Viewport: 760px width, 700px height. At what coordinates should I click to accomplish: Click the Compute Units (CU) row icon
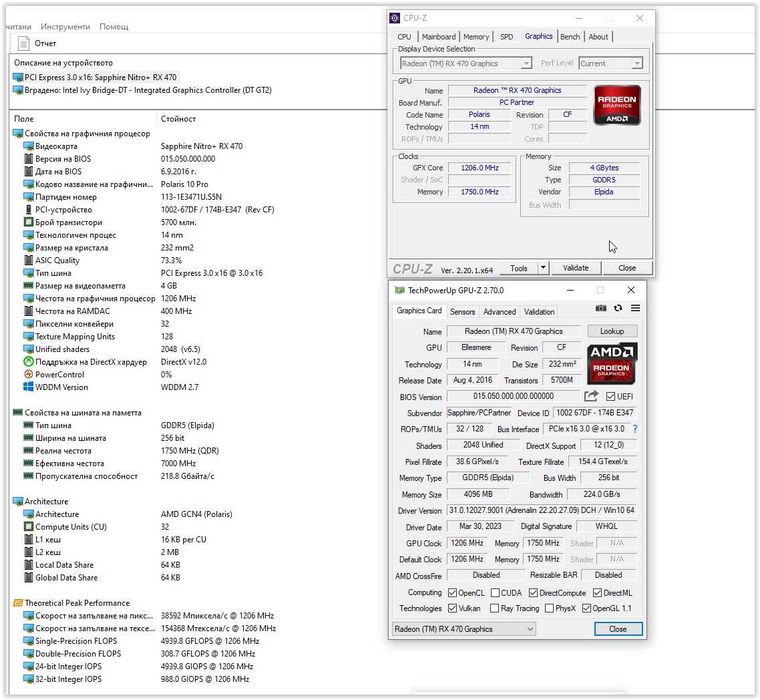pos(29,526)
